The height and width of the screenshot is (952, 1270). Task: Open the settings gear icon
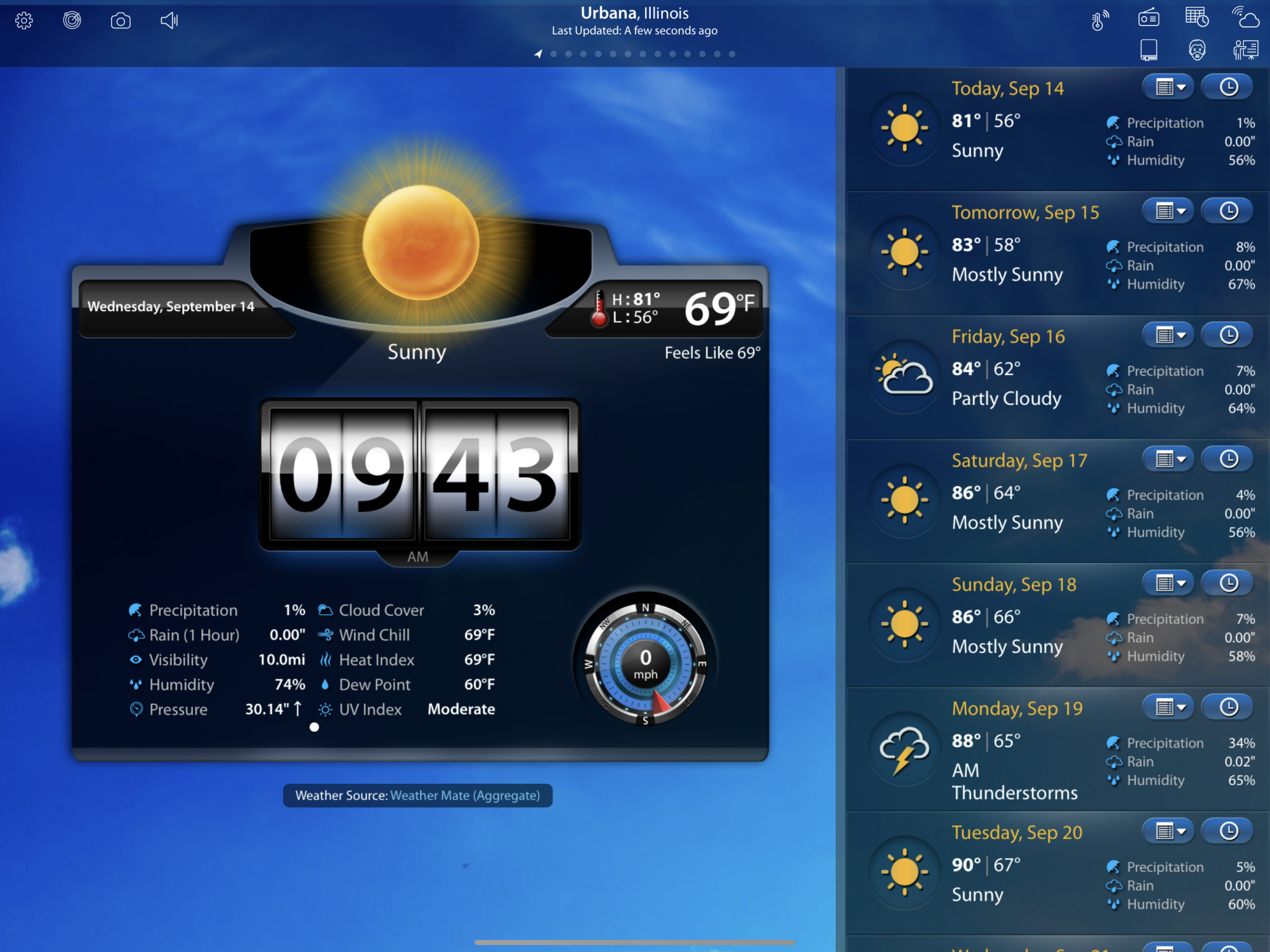coord(24,21)
